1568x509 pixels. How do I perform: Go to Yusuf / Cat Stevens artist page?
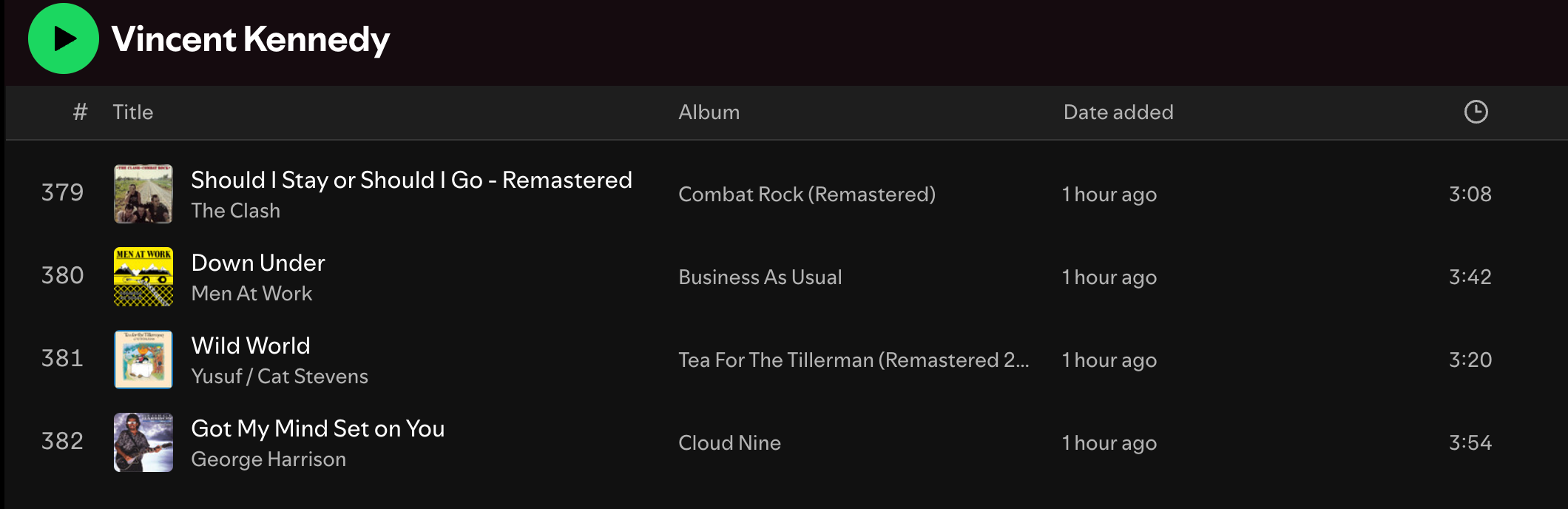pyautogui.click(x=279, y=377)
